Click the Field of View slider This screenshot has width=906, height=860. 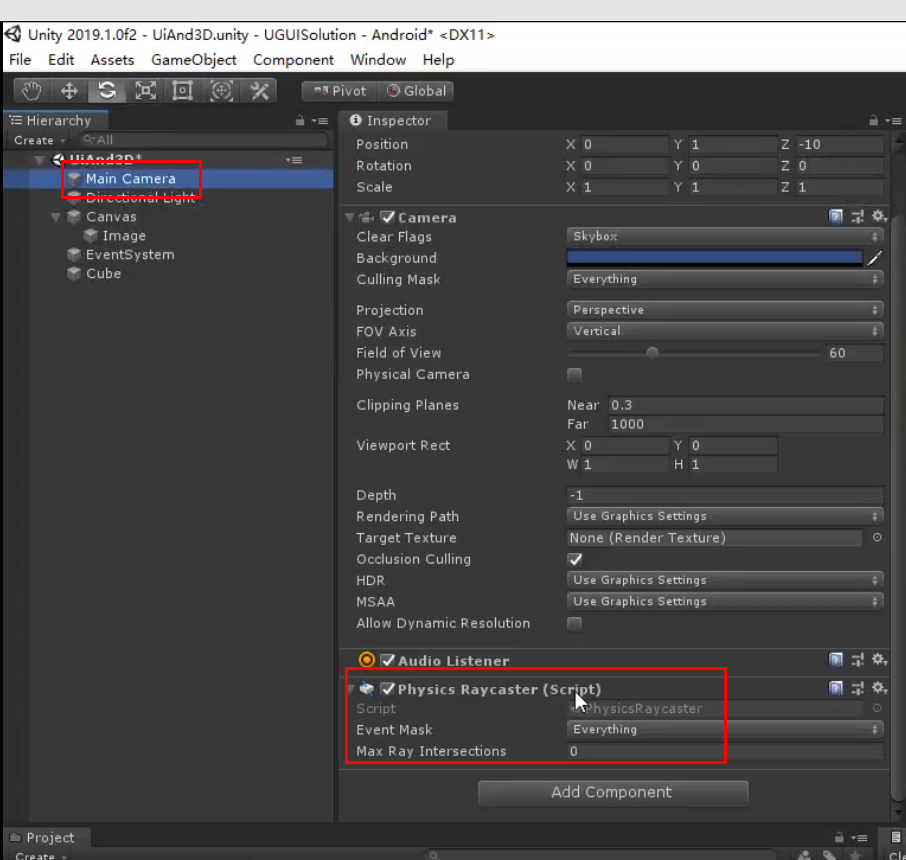[x=692, y=353]
